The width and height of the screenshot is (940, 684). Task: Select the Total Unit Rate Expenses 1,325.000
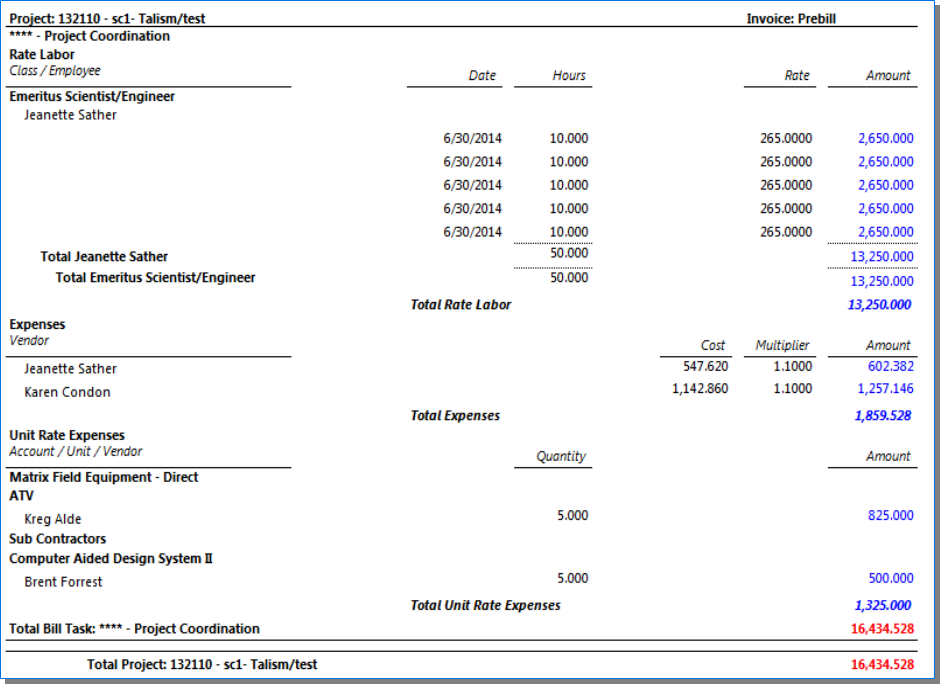[x=882, y=605]
